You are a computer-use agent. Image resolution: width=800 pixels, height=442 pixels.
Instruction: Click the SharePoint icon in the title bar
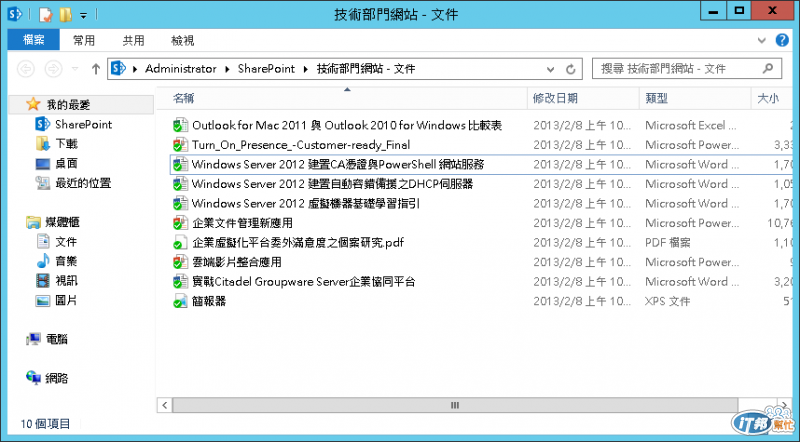point(15,14)
